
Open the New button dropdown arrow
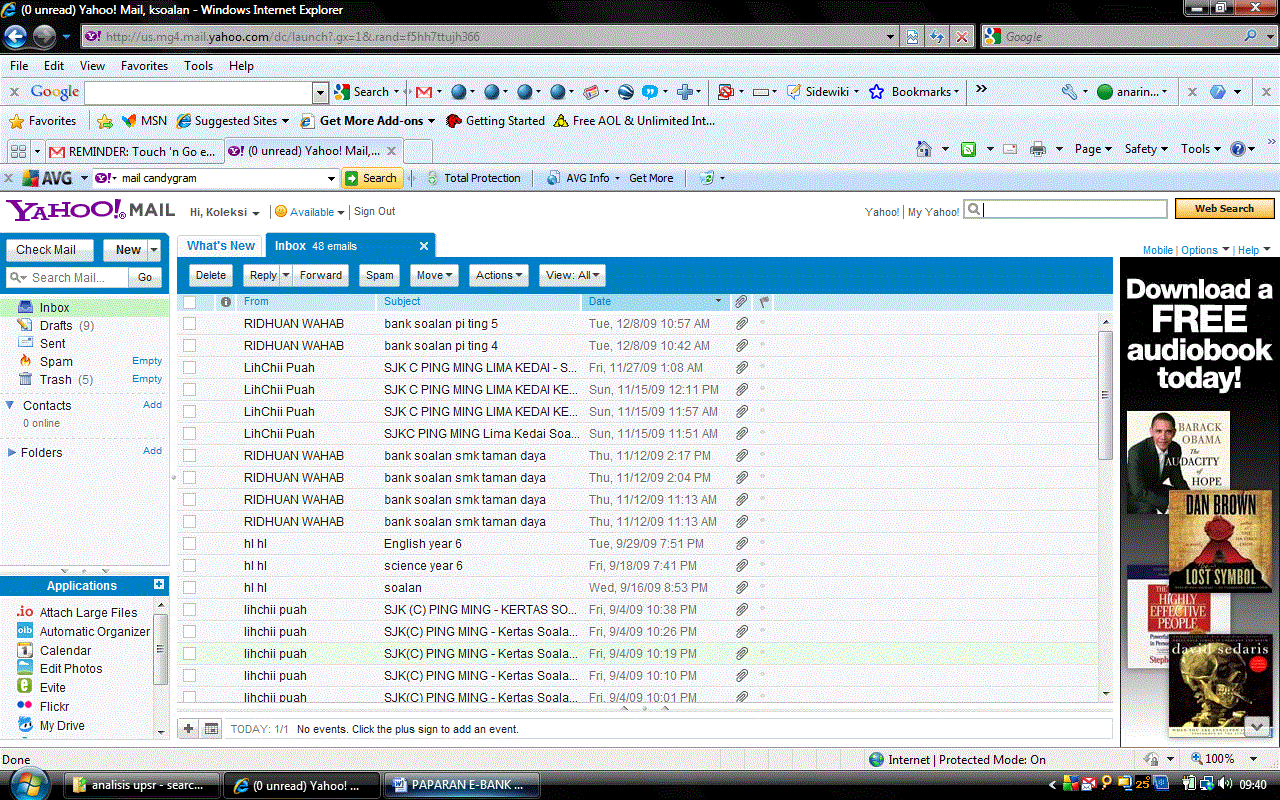tap(154, 250)
